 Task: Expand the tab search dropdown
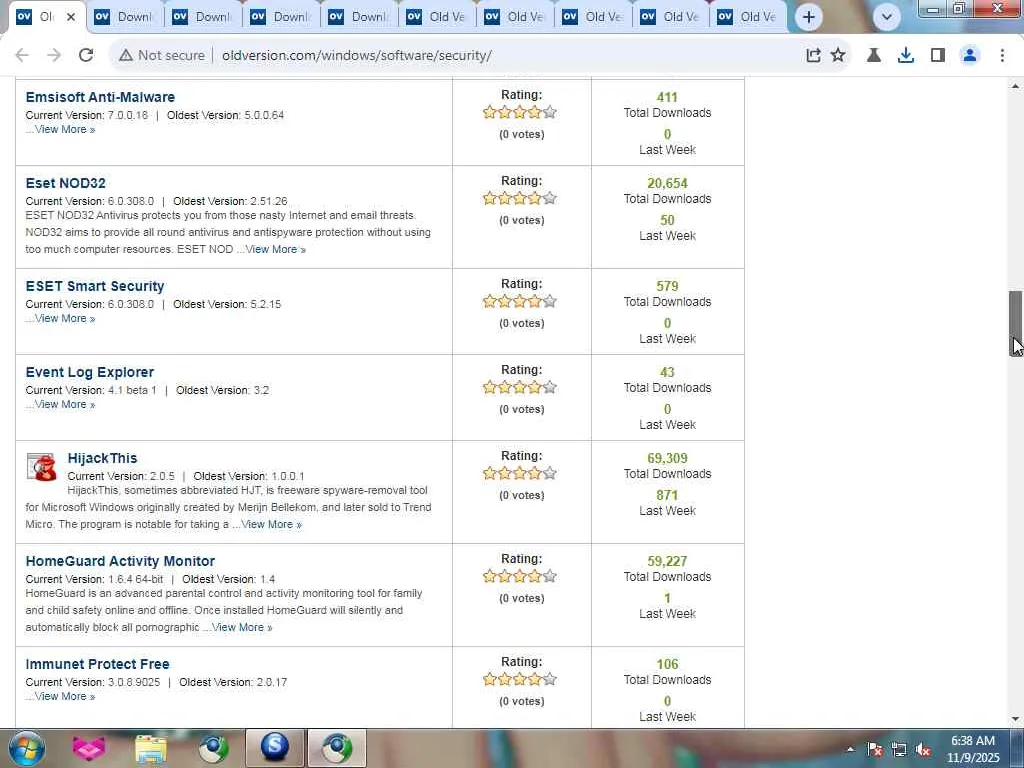pyautogui.click(x=887, y=17)
